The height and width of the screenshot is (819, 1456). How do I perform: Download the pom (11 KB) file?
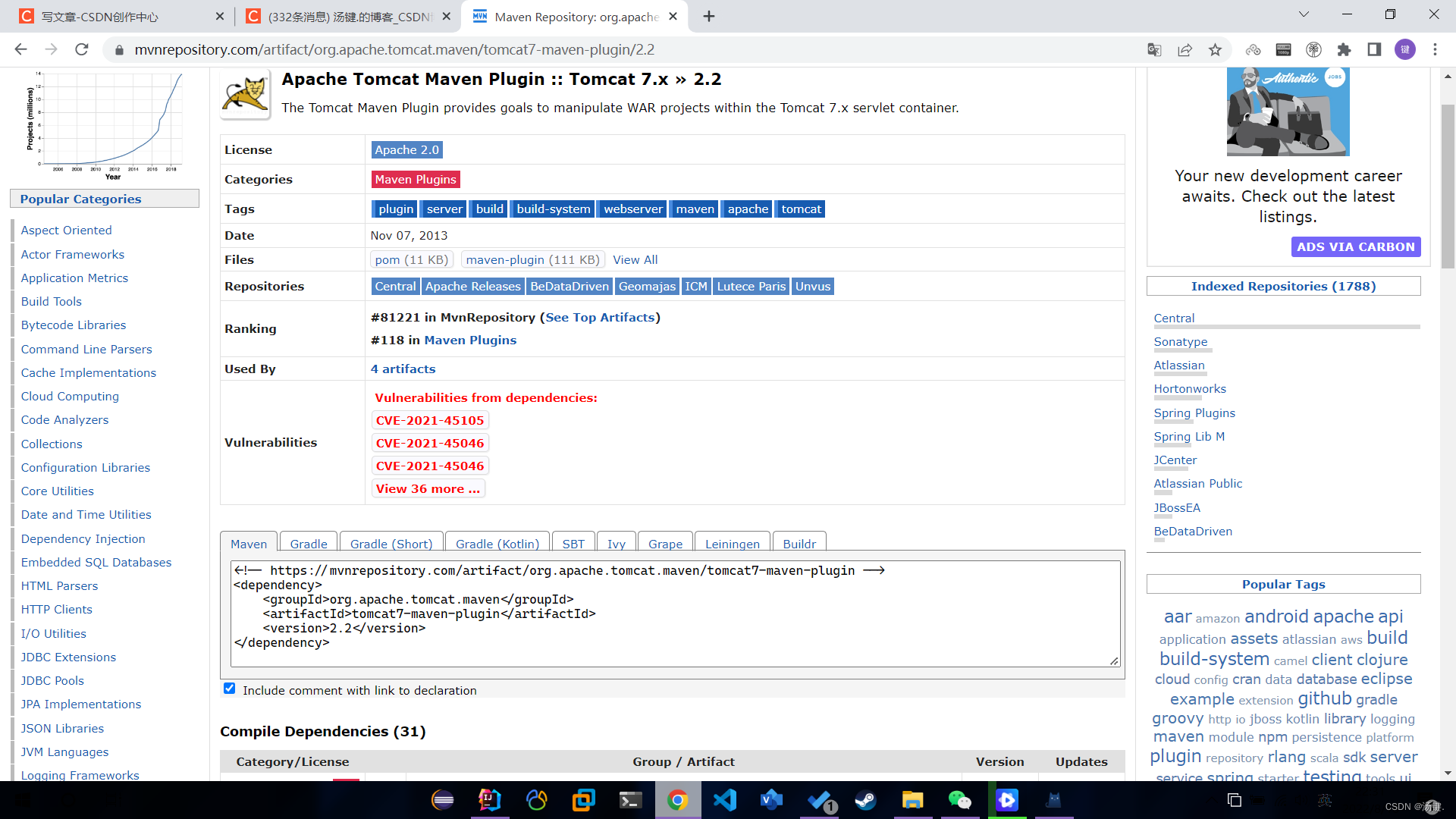[412, 260]
